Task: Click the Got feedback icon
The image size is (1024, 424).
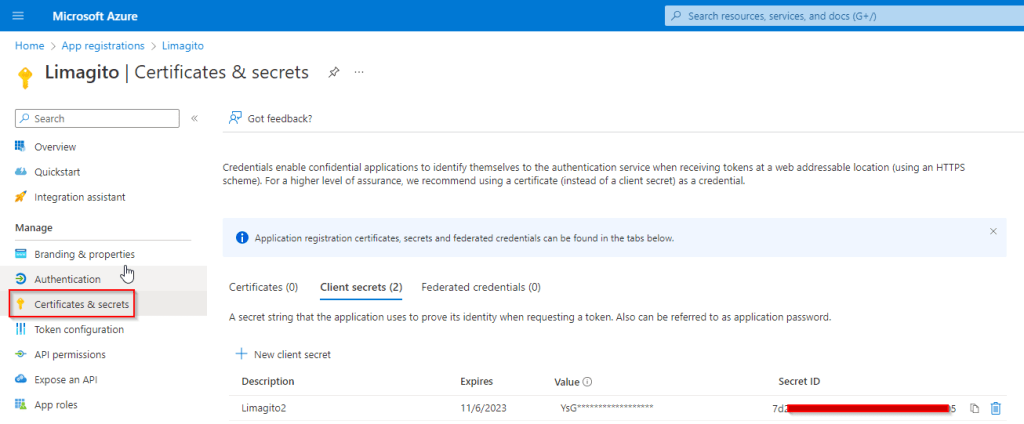Action: click(236, 118)
